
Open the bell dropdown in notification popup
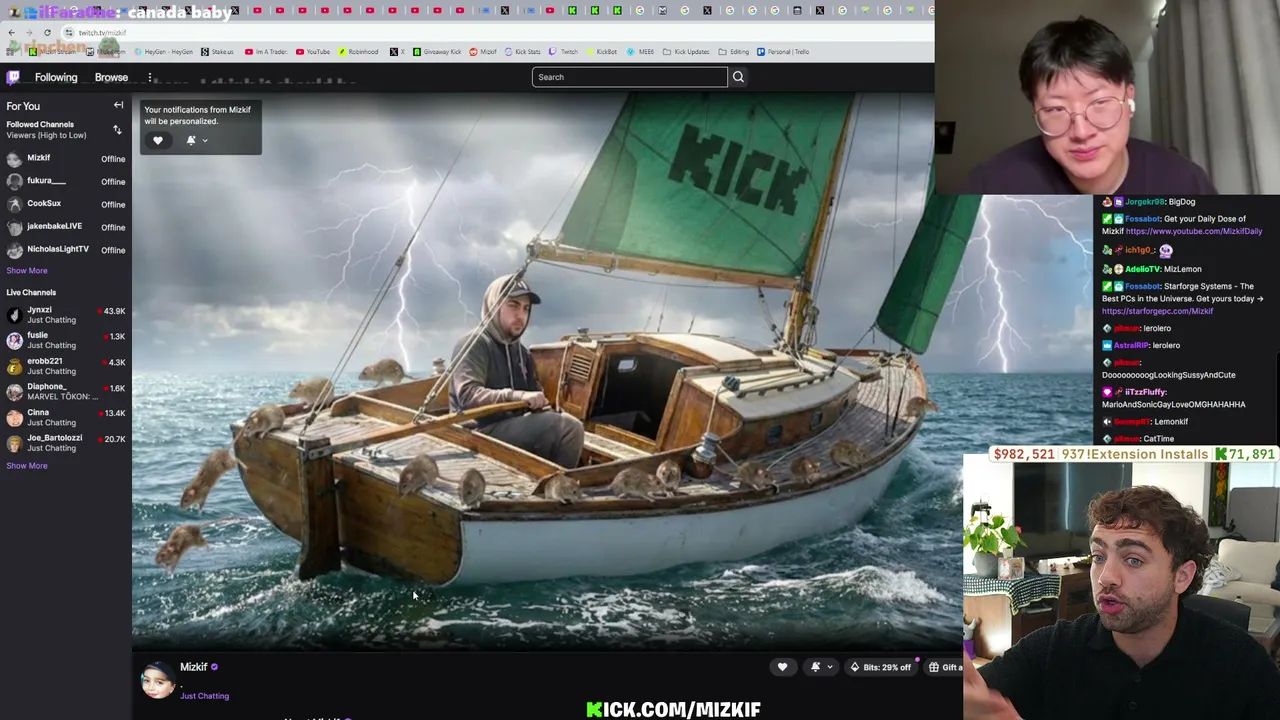tap(196, 141)
